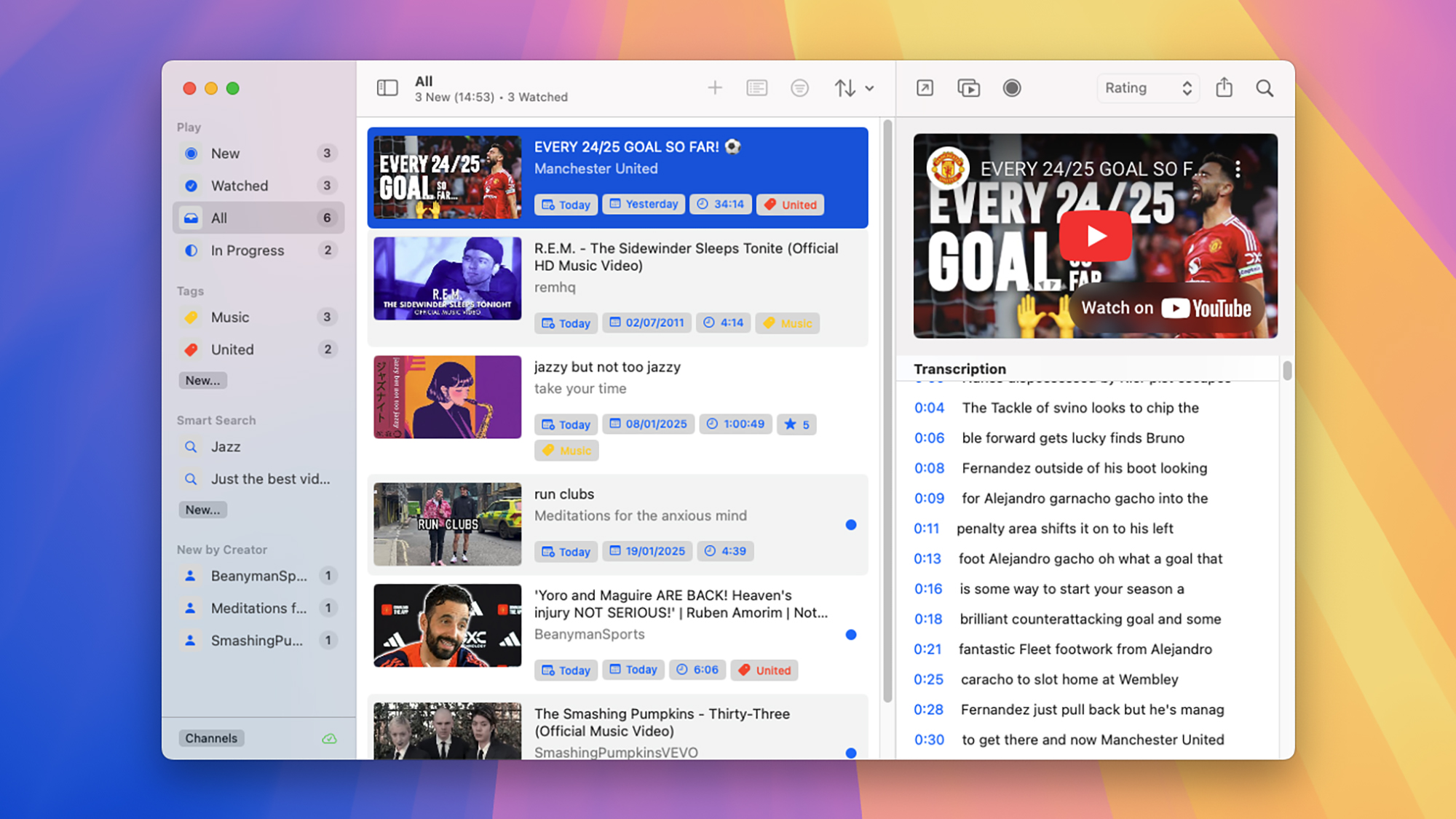This screenshot has height=819, width=1456.
Task: Click the iCloud sync status icon
Action: [329, 738]
